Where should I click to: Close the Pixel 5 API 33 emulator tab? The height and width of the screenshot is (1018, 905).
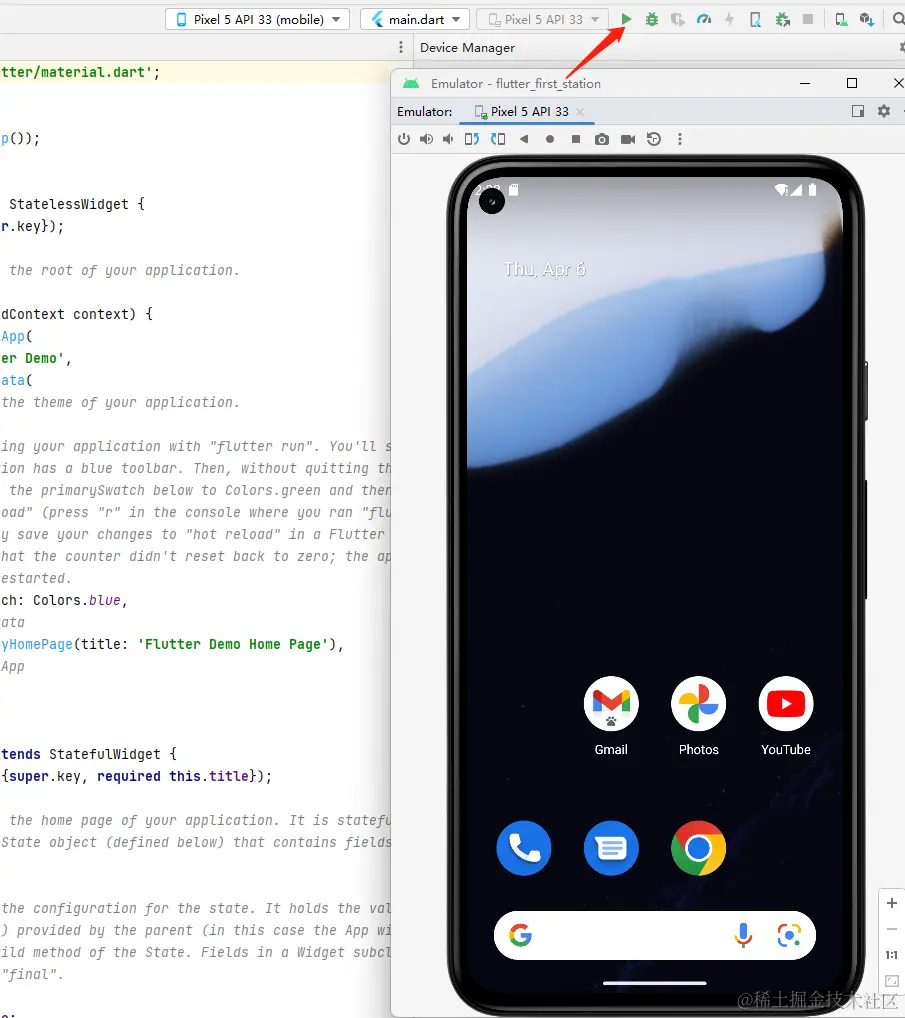coord(580,112)
